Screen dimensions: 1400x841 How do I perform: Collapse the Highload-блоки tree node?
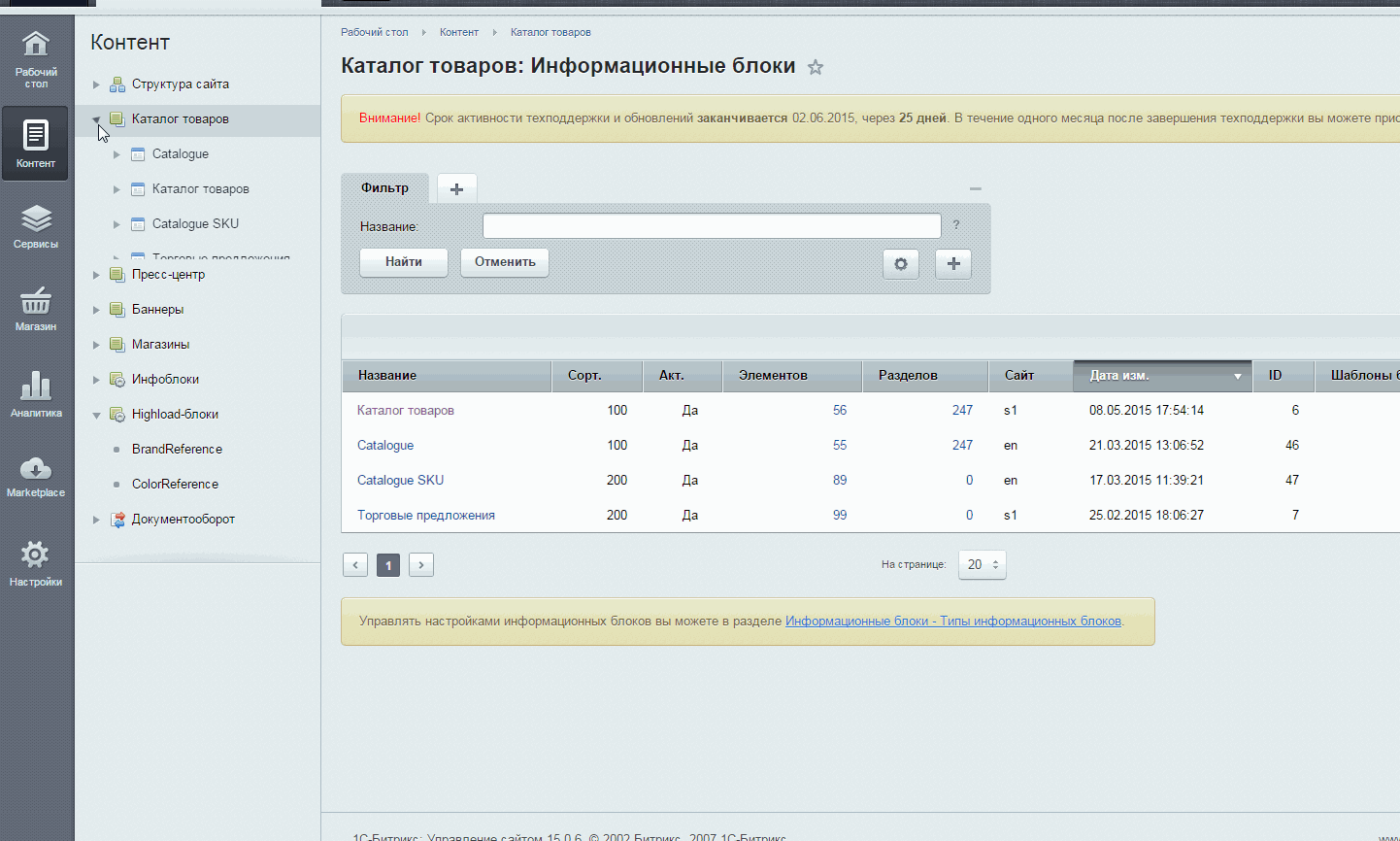pos(96,415)
